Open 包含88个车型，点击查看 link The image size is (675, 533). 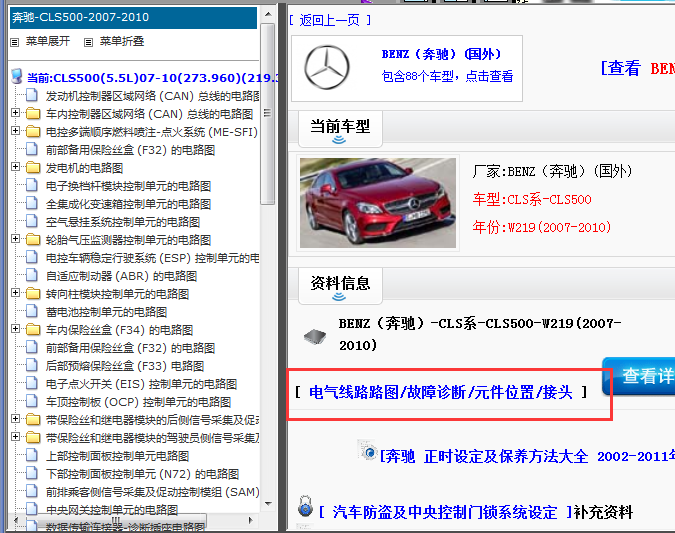447,76
